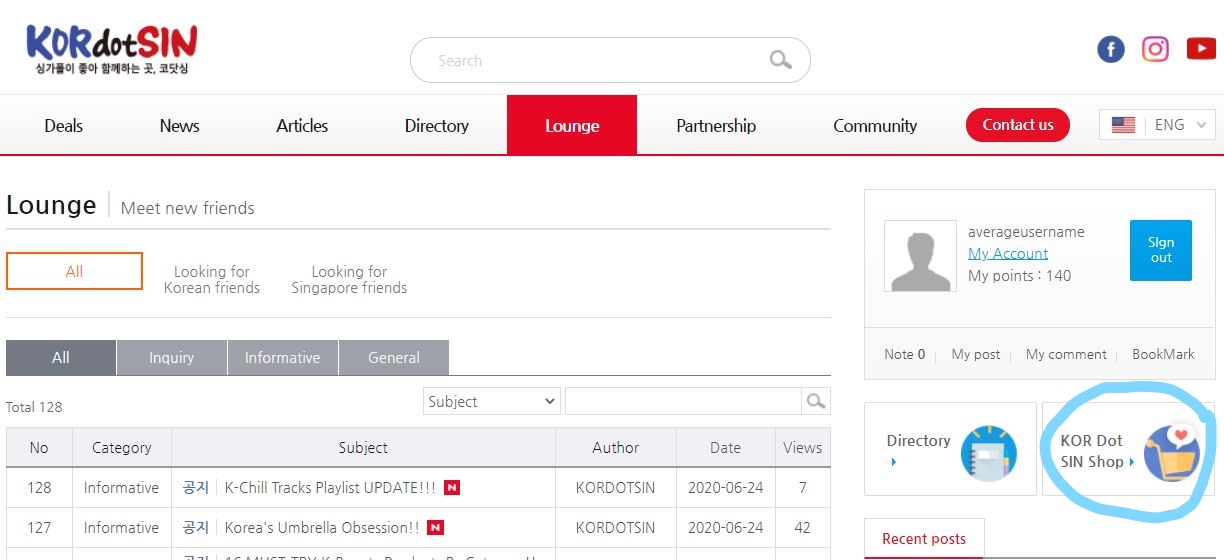Click the Subject column header
This screenshot has width=1224, height=560.
[363, 448]
